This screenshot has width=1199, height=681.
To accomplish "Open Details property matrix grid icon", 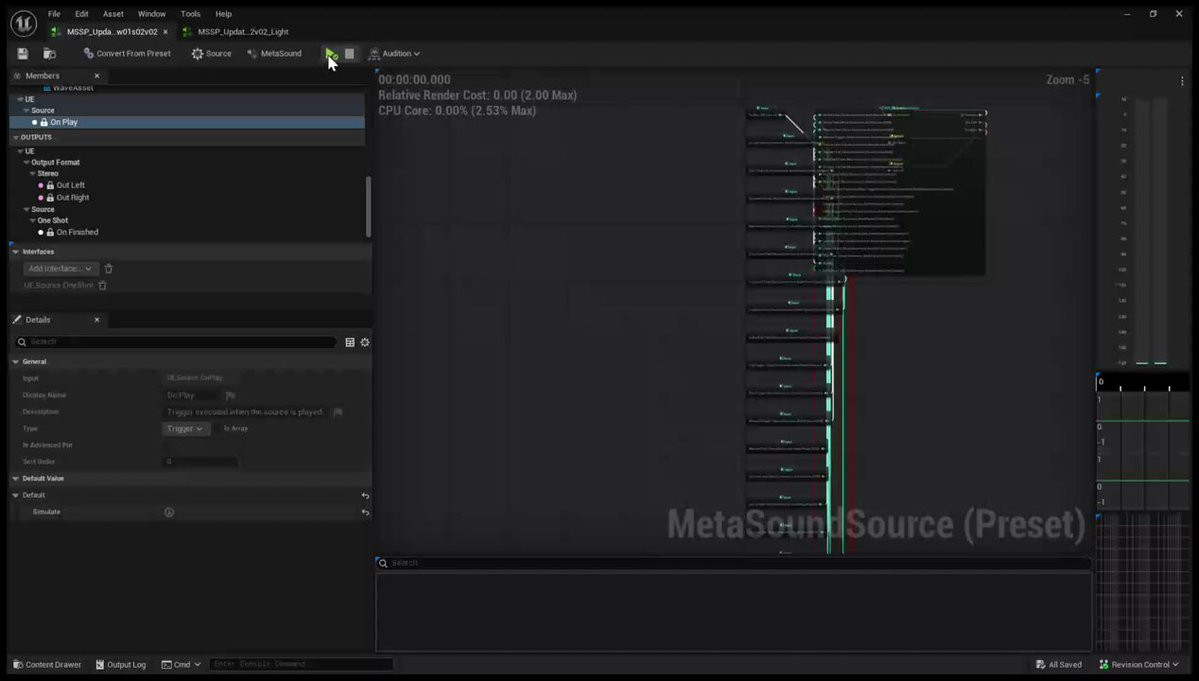I will [350, 342].
